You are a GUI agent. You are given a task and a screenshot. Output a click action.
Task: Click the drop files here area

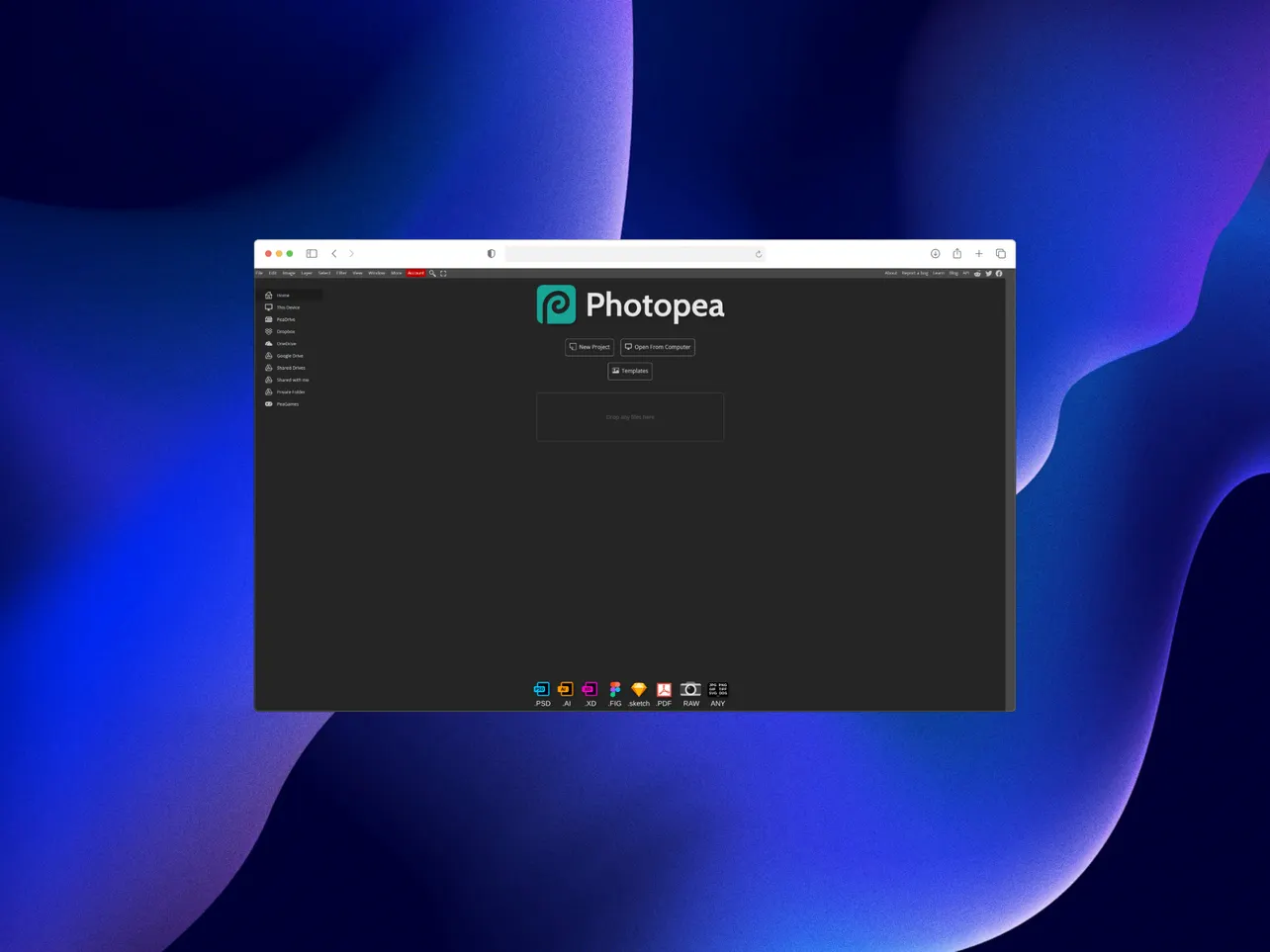(630, 416)
